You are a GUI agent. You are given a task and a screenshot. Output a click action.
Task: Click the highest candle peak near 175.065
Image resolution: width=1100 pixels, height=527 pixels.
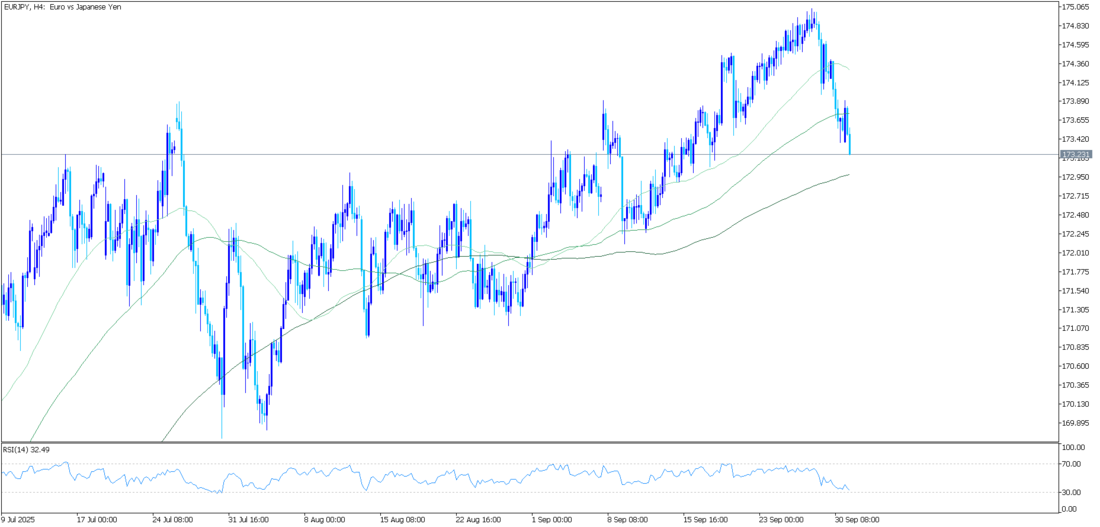[x=813, y=14]
